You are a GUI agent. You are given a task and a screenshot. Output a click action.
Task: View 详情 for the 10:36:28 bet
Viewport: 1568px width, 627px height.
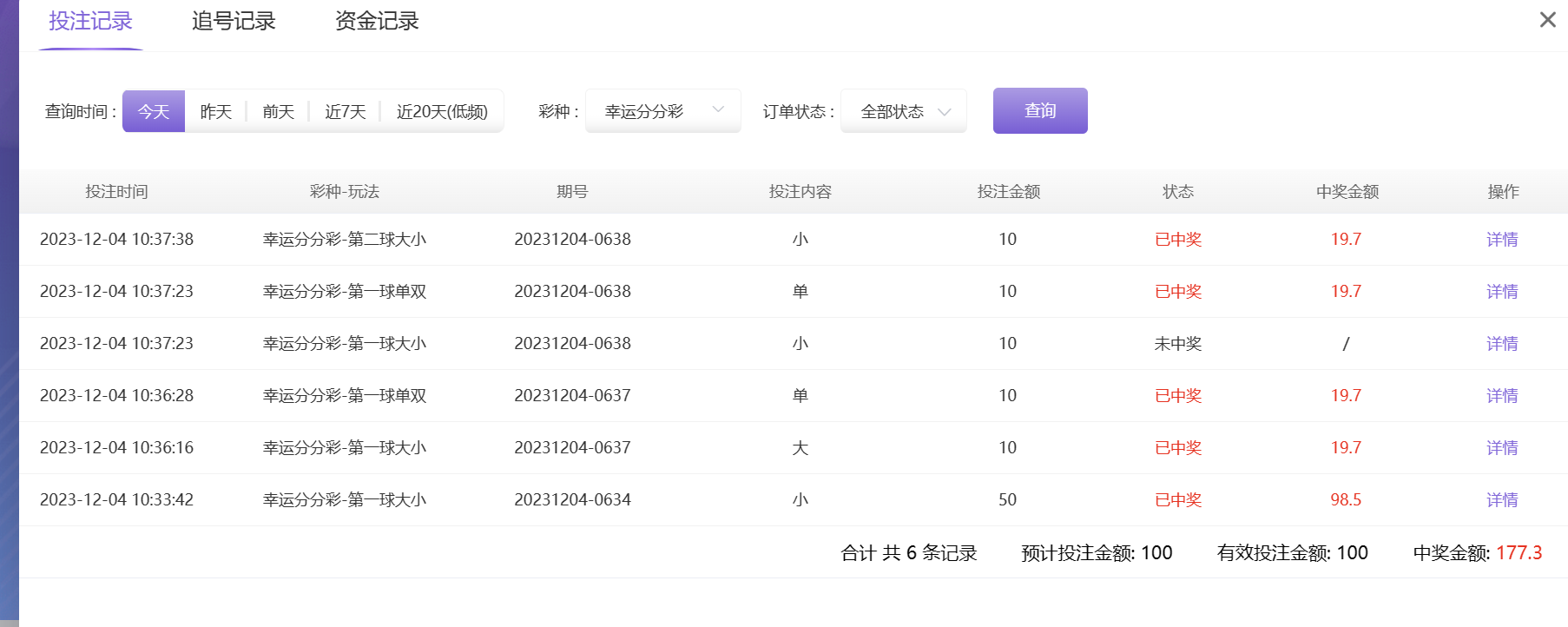[1502, 396]
